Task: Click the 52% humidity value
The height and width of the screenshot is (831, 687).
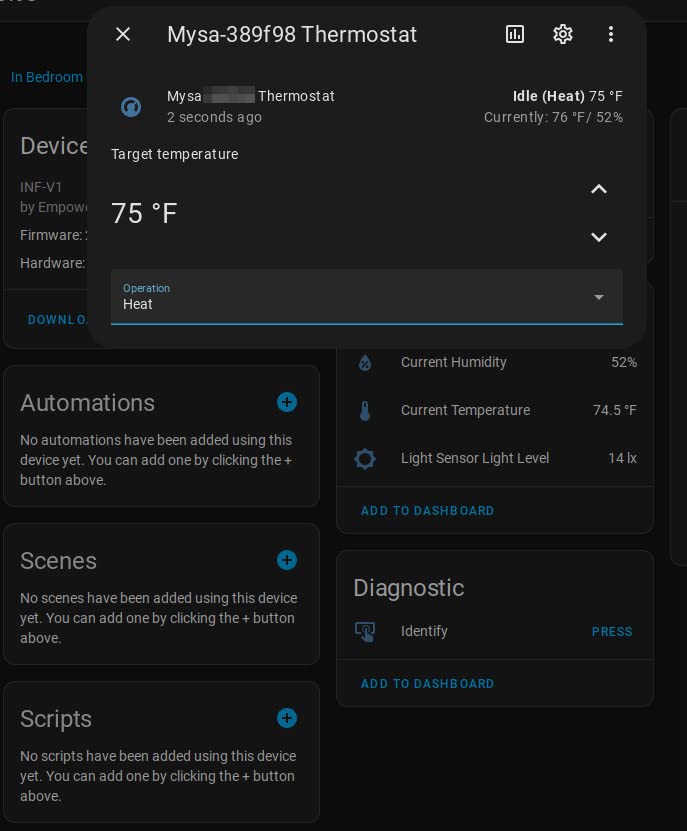Action: pos(624,363)
